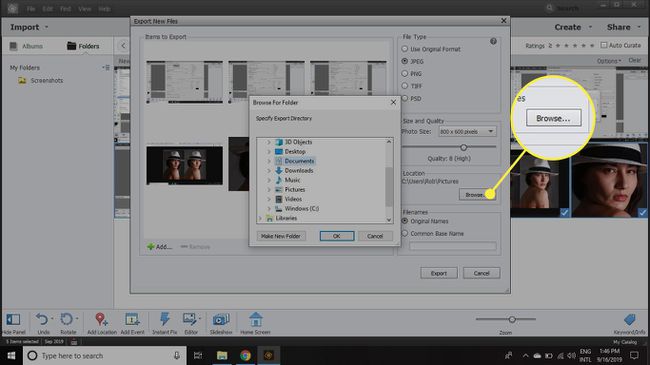The image size is (650, 365).
Task: Click the back arrow in Organizer
Action: [123, 46]
